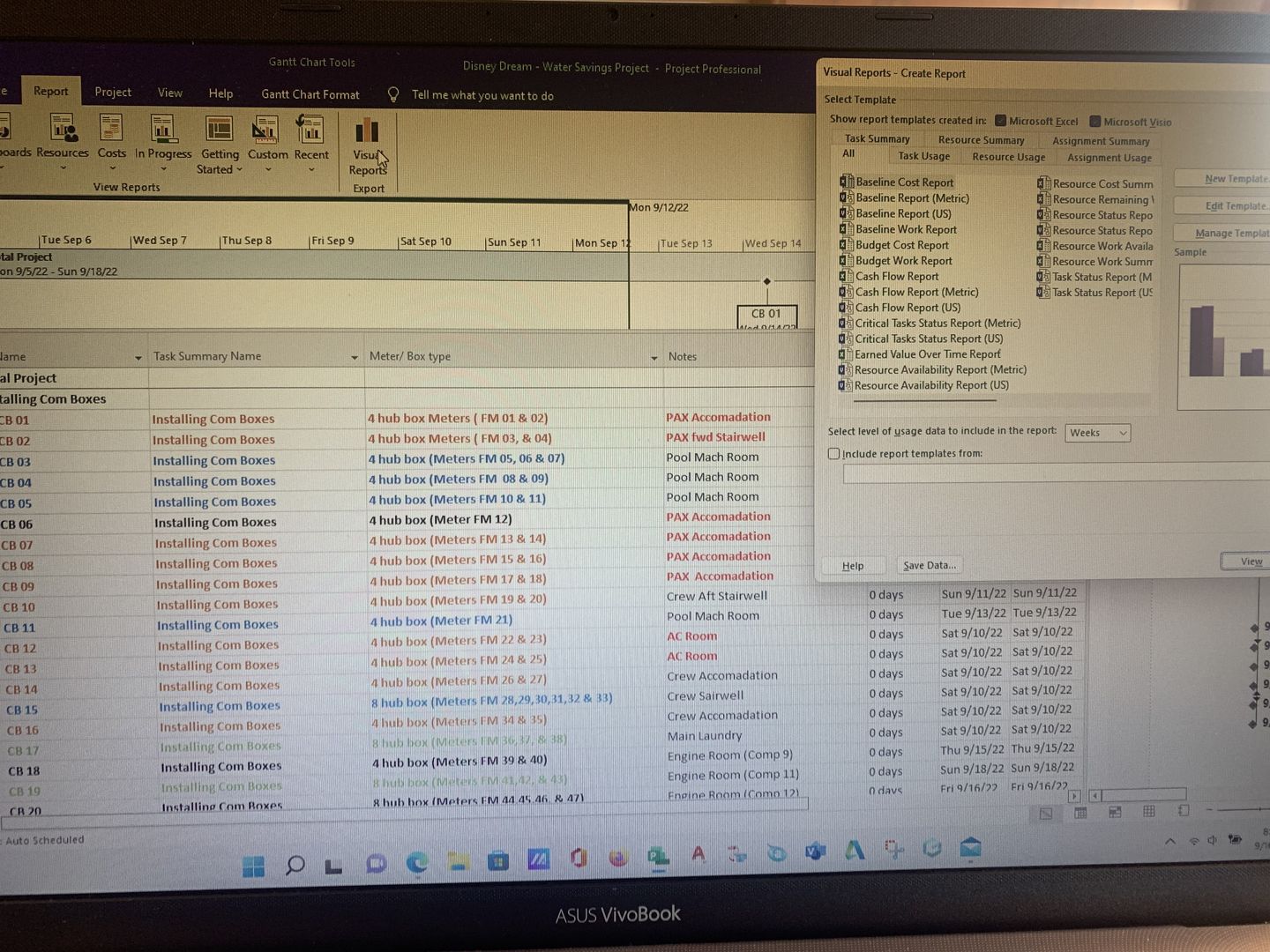Click Save Data in Visual Reports dialog
Image resolution: width=1270 pixels, height=952 pixels.
coord(930,565)
